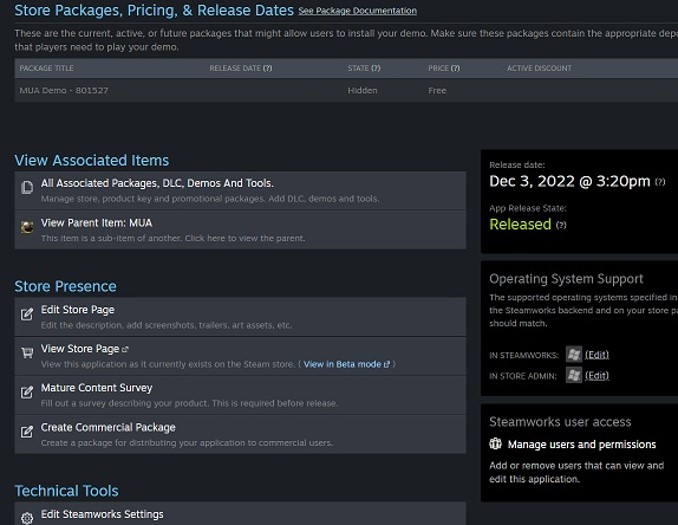This screenshot has width=678, height=525.
Task: Click the Windows icon in the In Store Admin row
Action: coord(574,375)
